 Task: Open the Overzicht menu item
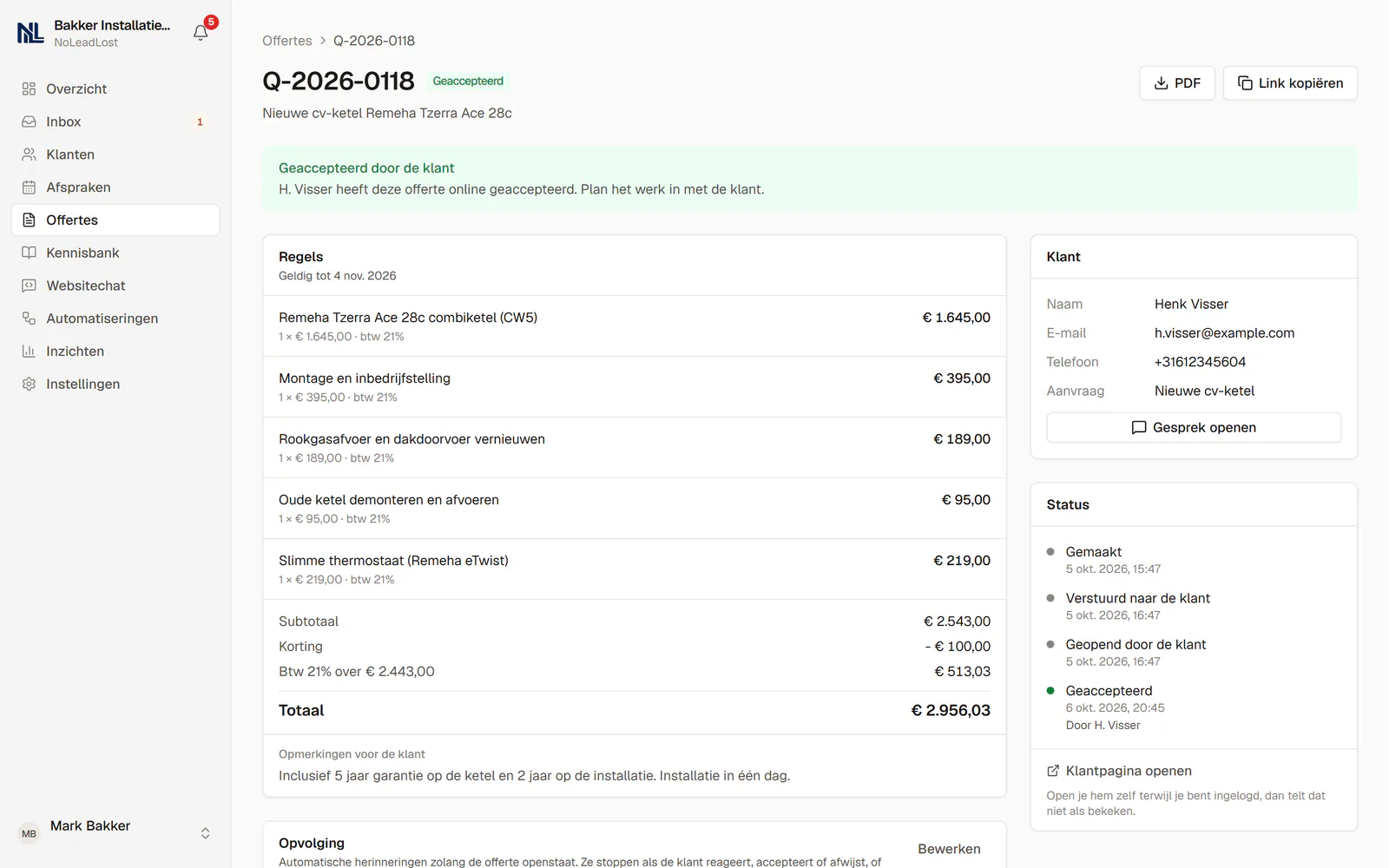115,89
